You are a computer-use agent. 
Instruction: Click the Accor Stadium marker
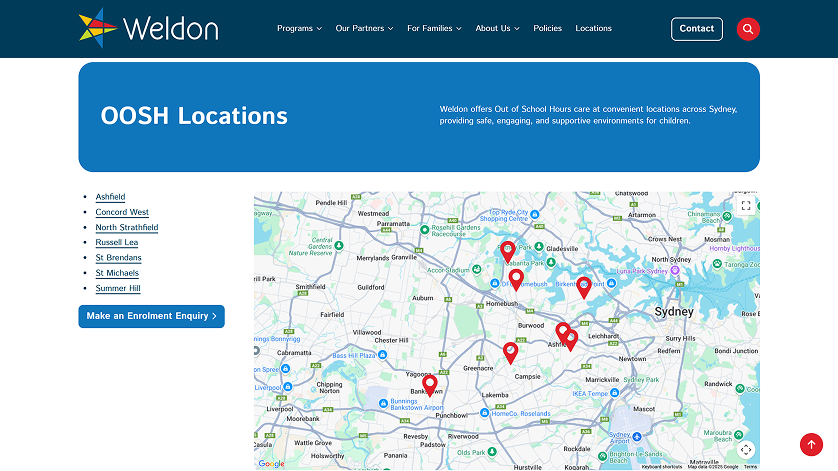475,269
